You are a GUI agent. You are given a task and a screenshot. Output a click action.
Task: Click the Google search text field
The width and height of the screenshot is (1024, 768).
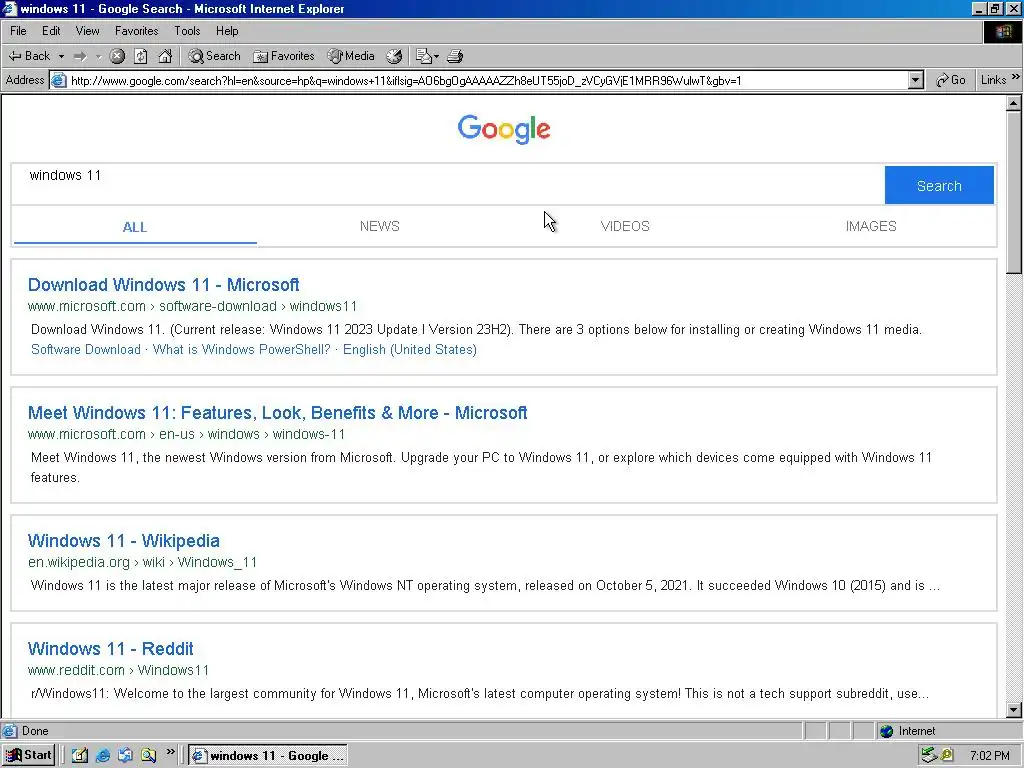pyautogui.click(x=448, y=185)
